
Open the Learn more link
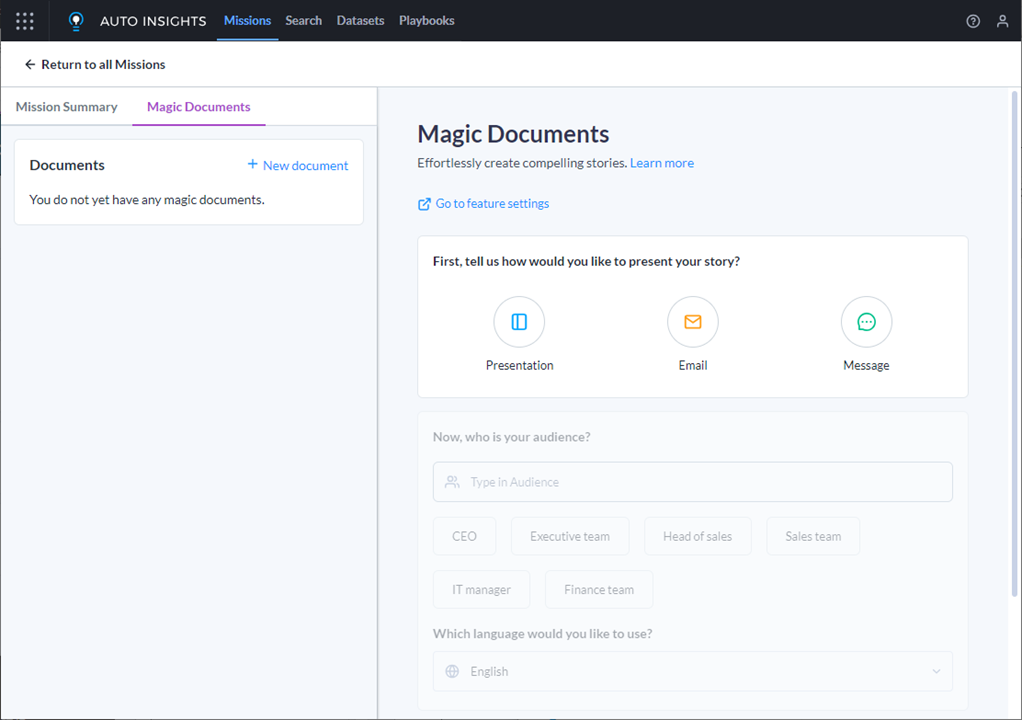point(662,163)
